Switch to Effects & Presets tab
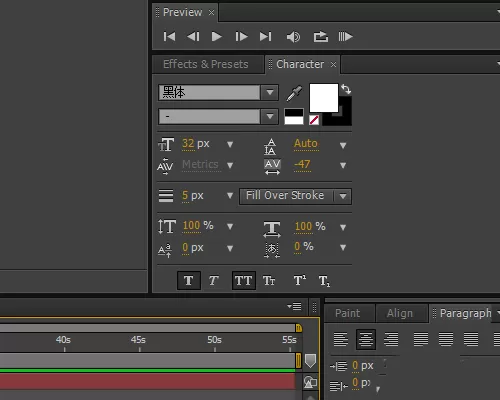Screen dimensions: 500x400 pos(206,64)
